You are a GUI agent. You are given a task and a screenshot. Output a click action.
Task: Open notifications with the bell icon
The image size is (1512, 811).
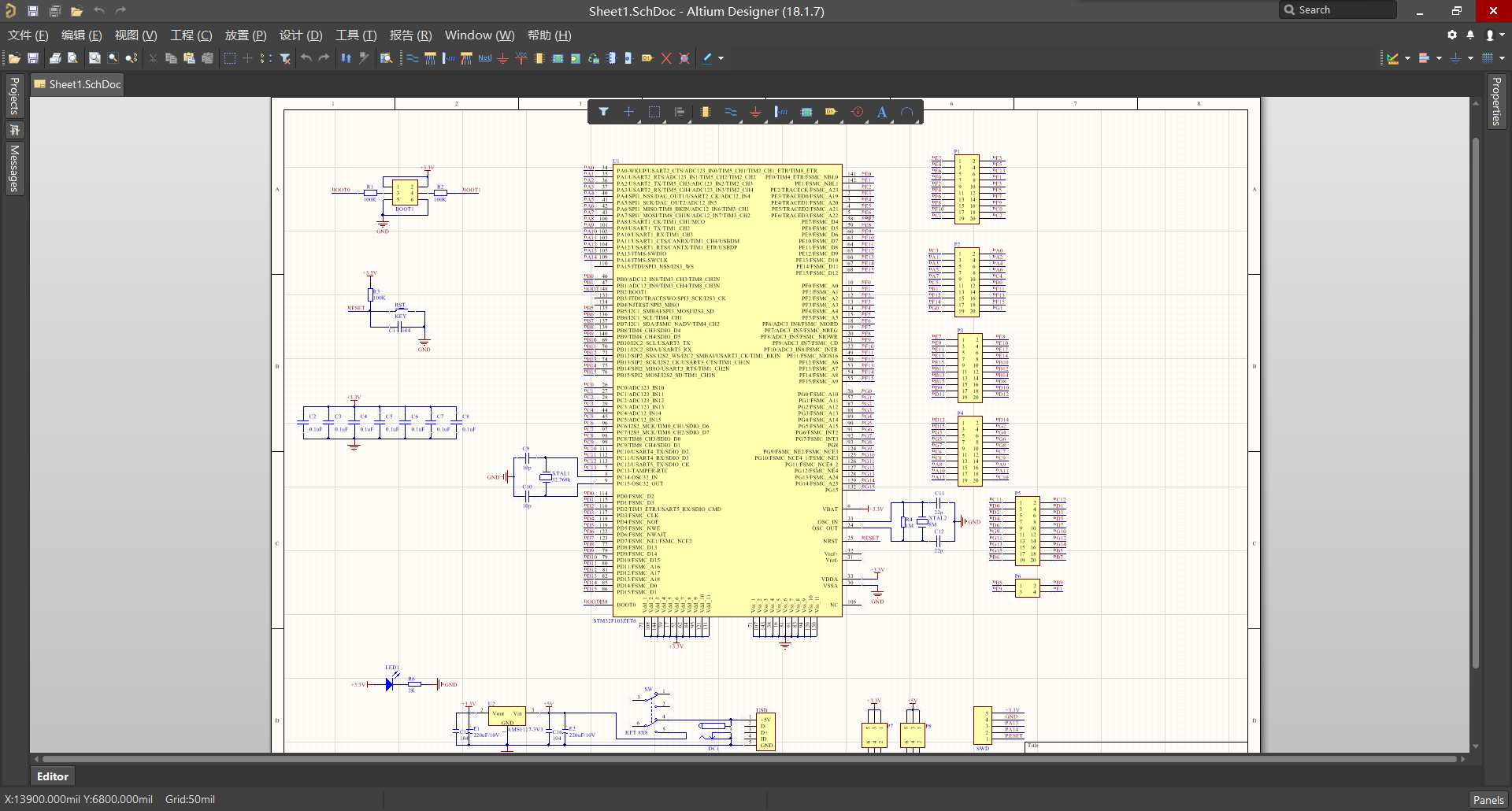[1470, 35]
